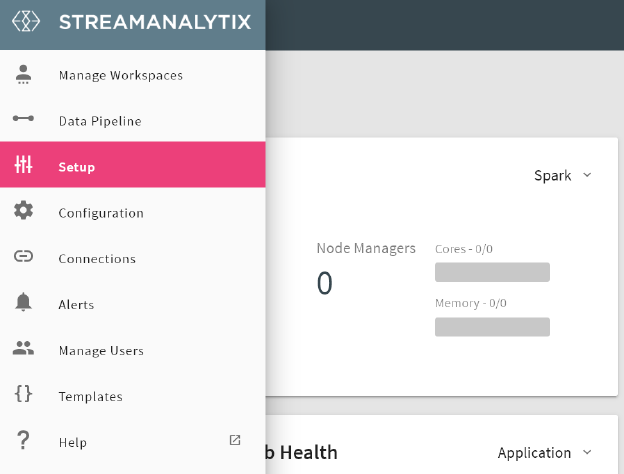
Task: Click the Templates curly braces icon
Action: (23, 394)
